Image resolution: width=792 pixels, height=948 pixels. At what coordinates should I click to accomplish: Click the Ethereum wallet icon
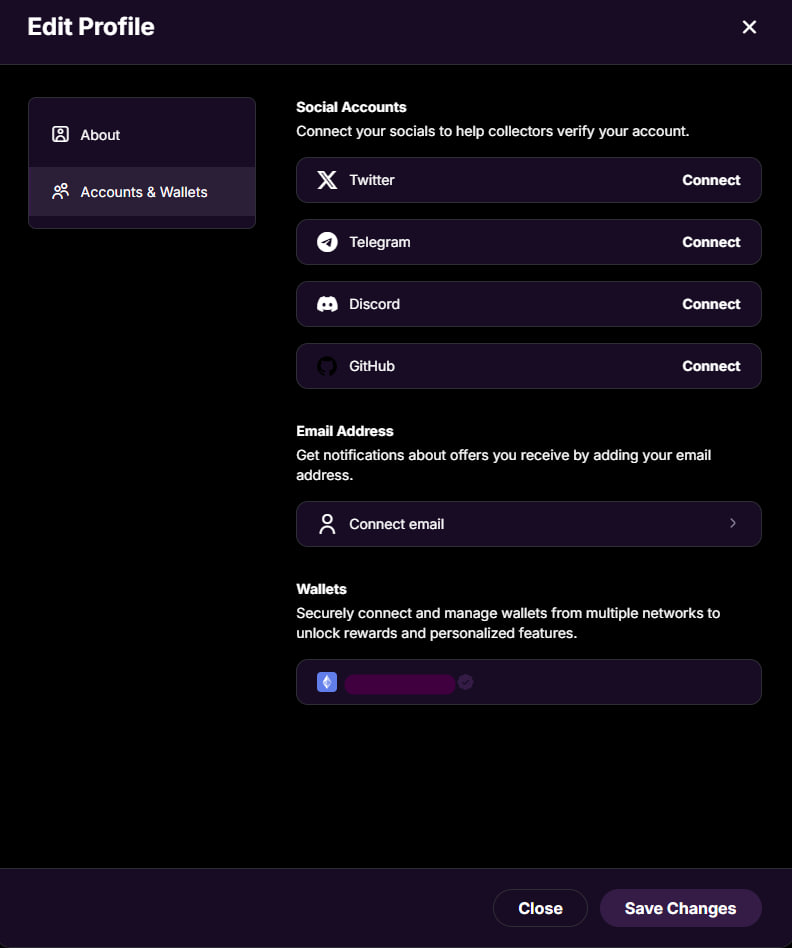327,682
